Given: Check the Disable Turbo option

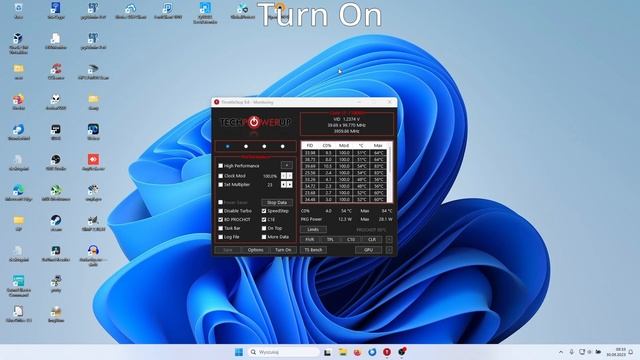Looking at the screenshot, I should (x=220, y=211).
